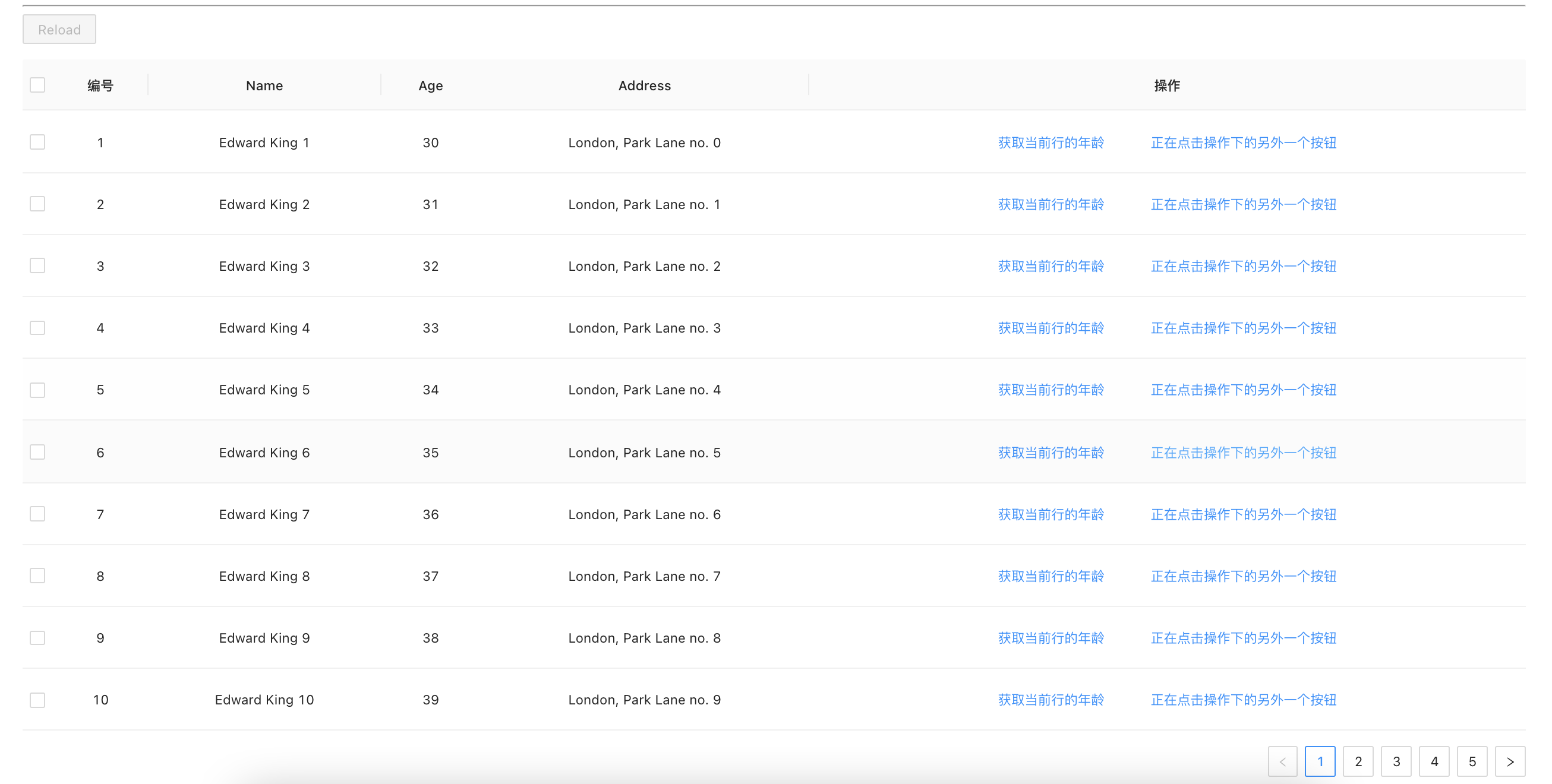The height and width of the screenshot is (784, 1552).
Task: Click the next page arrow icon
Action: click(1510, 761)
